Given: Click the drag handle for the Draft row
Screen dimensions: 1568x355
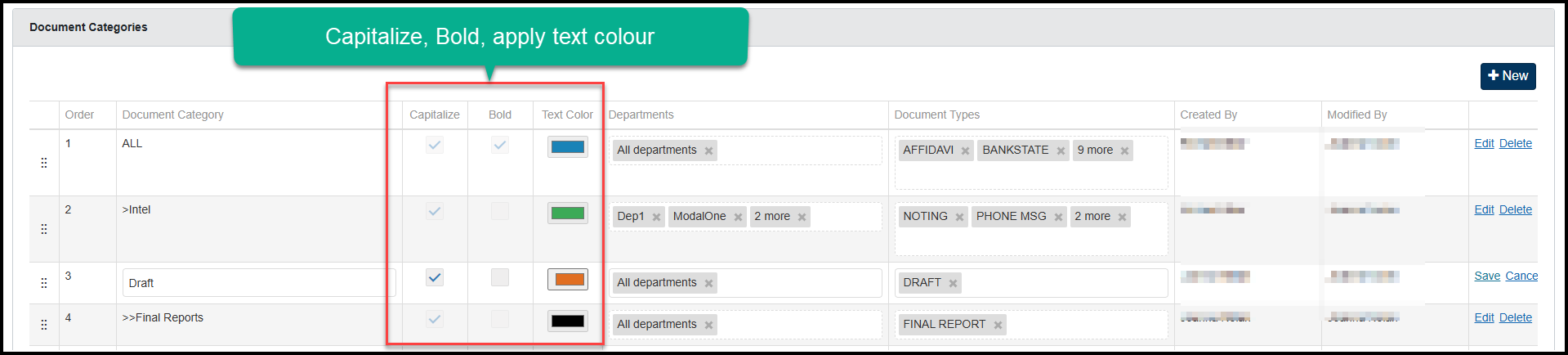Looking at the screenshot, I should [43, 283].
